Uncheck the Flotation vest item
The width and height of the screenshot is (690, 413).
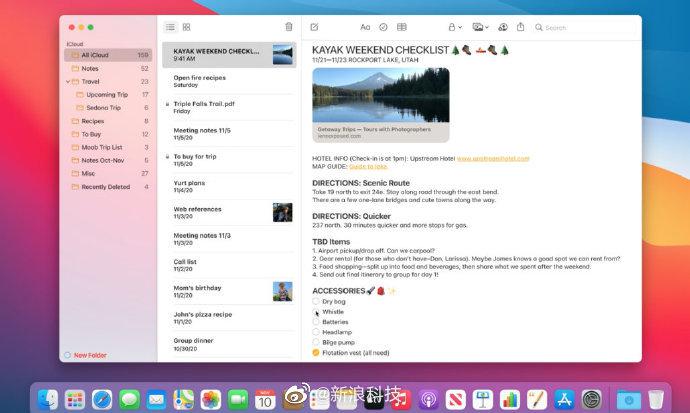[316, 353]
